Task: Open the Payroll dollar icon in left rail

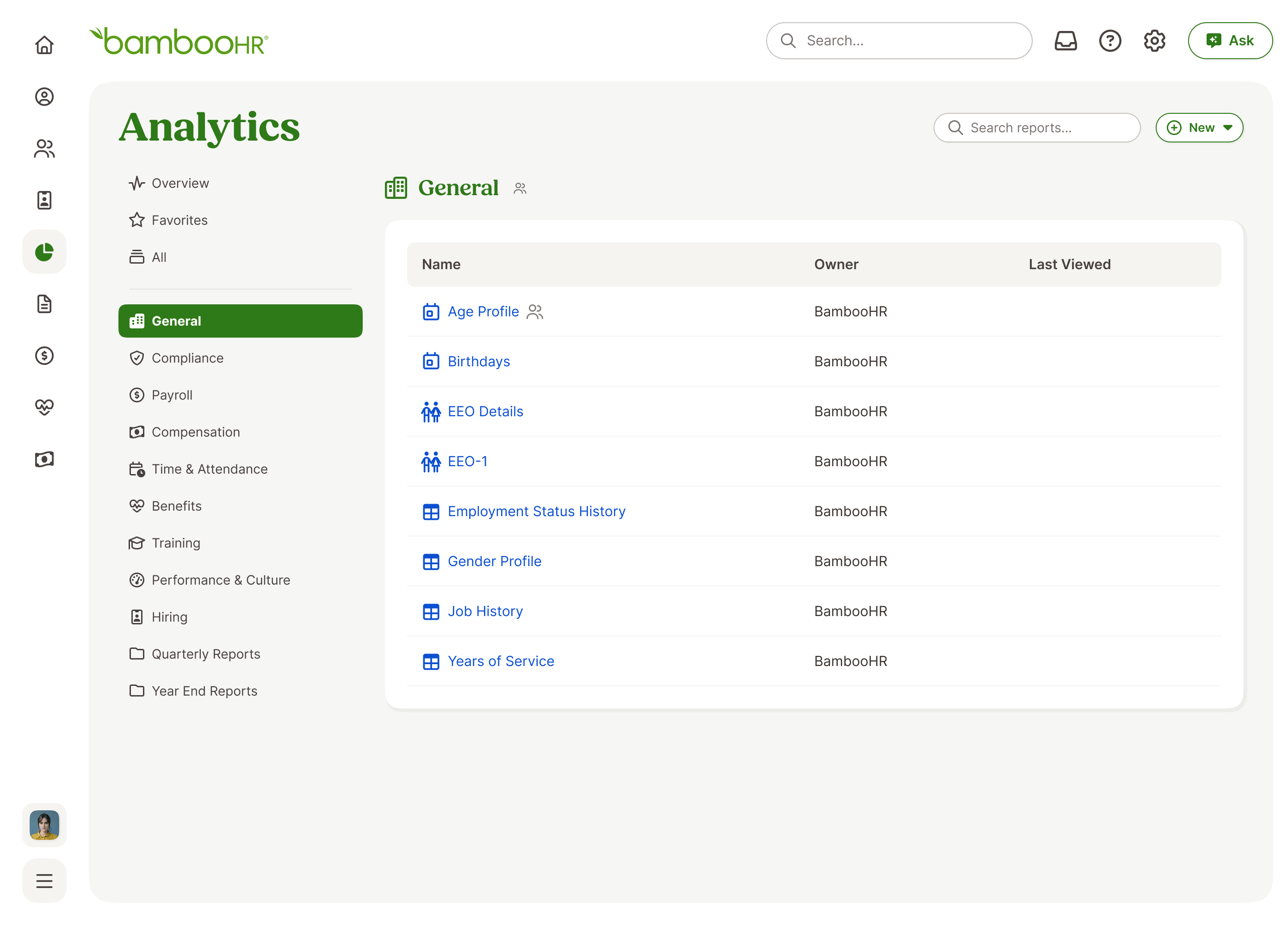Action: coord(44,356)
